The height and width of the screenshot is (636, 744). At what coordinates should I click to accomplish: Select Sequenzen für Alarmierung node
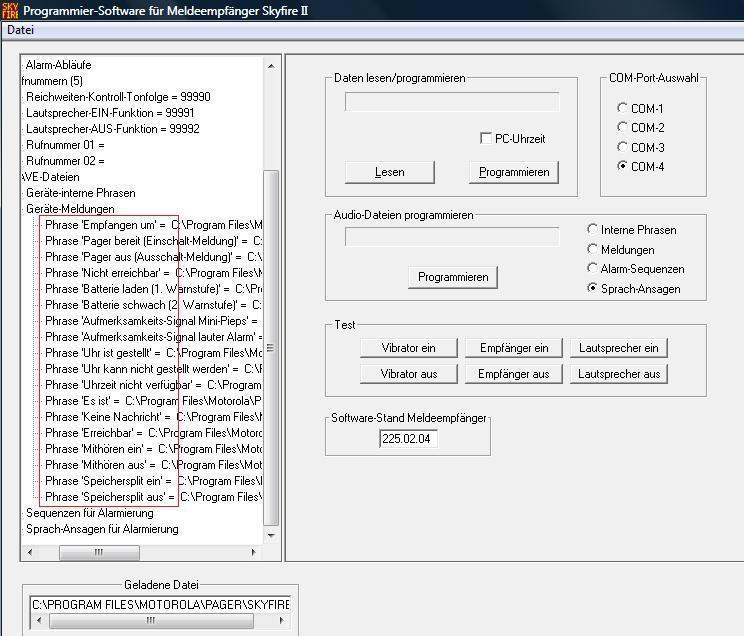pos(90,513)
